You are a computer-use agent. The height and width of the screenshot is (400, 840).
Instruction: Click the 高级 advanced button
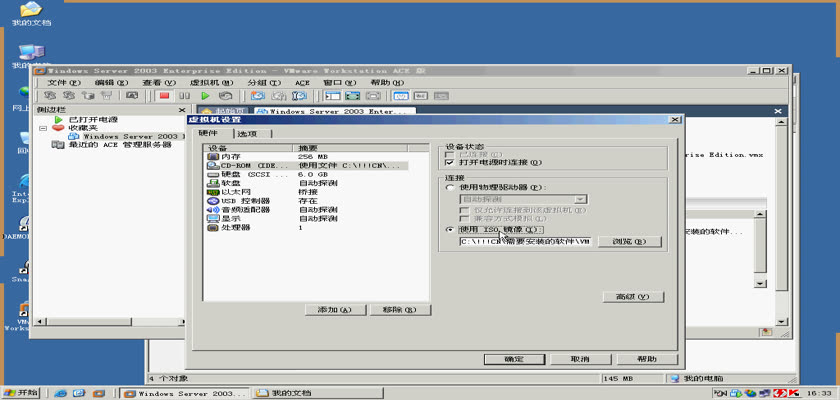(x=633, y=296)
